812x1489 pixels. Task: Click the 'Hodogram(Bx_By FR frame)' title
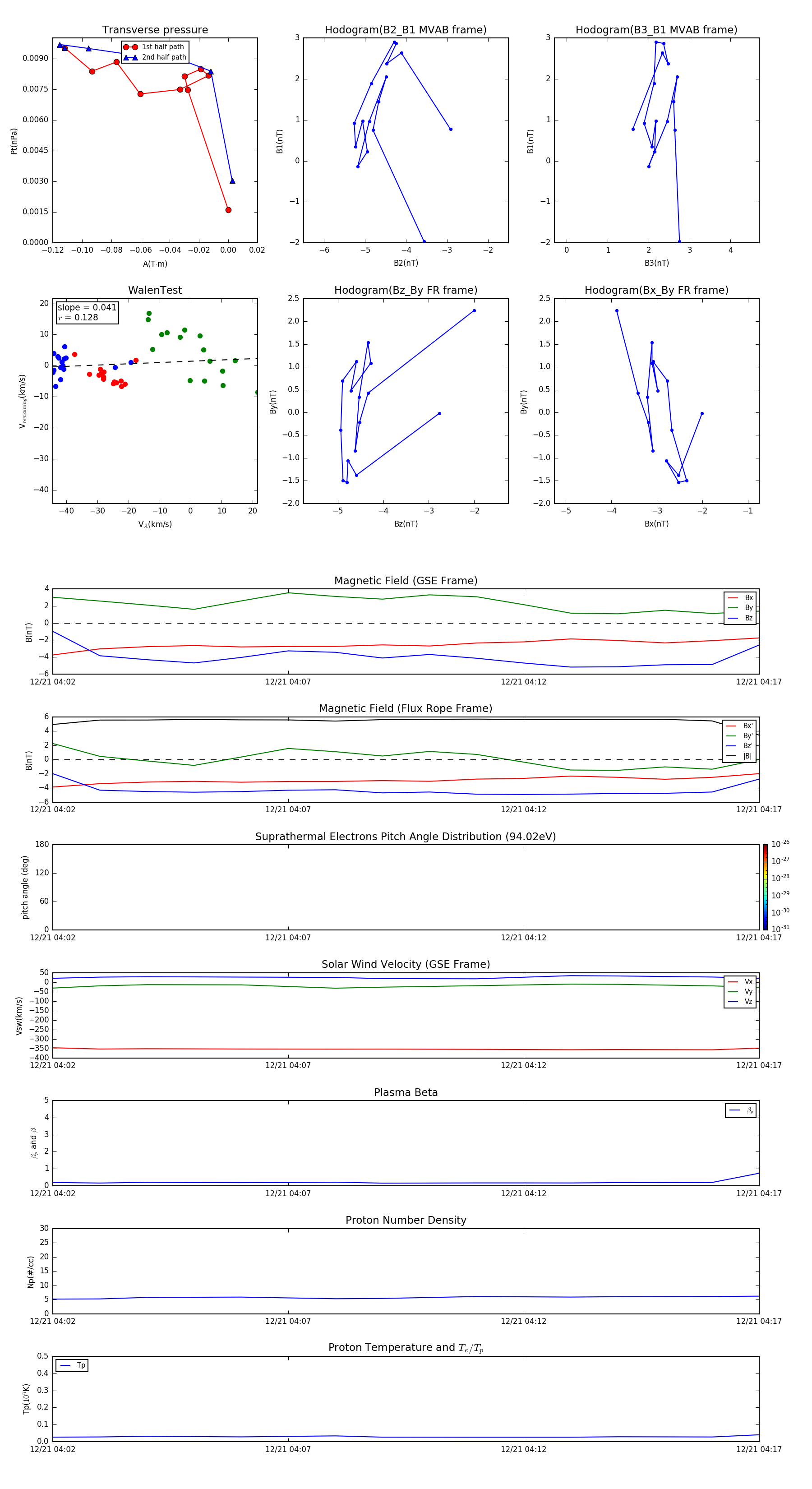coord(656,290)
